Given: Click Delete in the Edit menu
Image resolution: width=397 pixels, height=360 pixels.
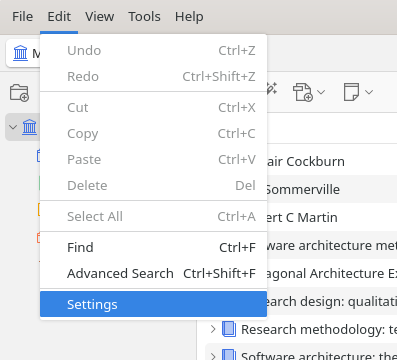Looking at the screenshot, I should pos(153,185).
